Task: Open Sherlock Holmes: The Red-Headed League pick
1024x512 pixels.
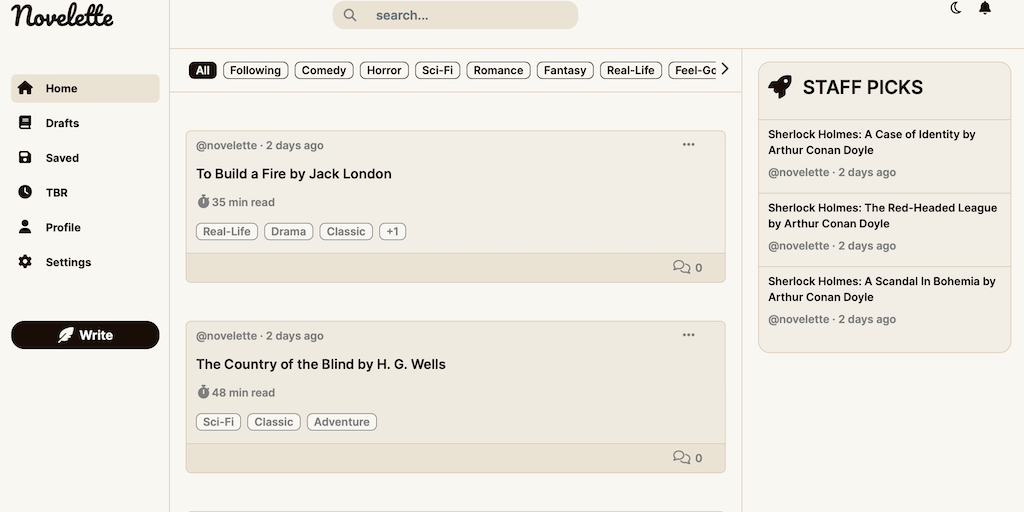Action: 882,216
